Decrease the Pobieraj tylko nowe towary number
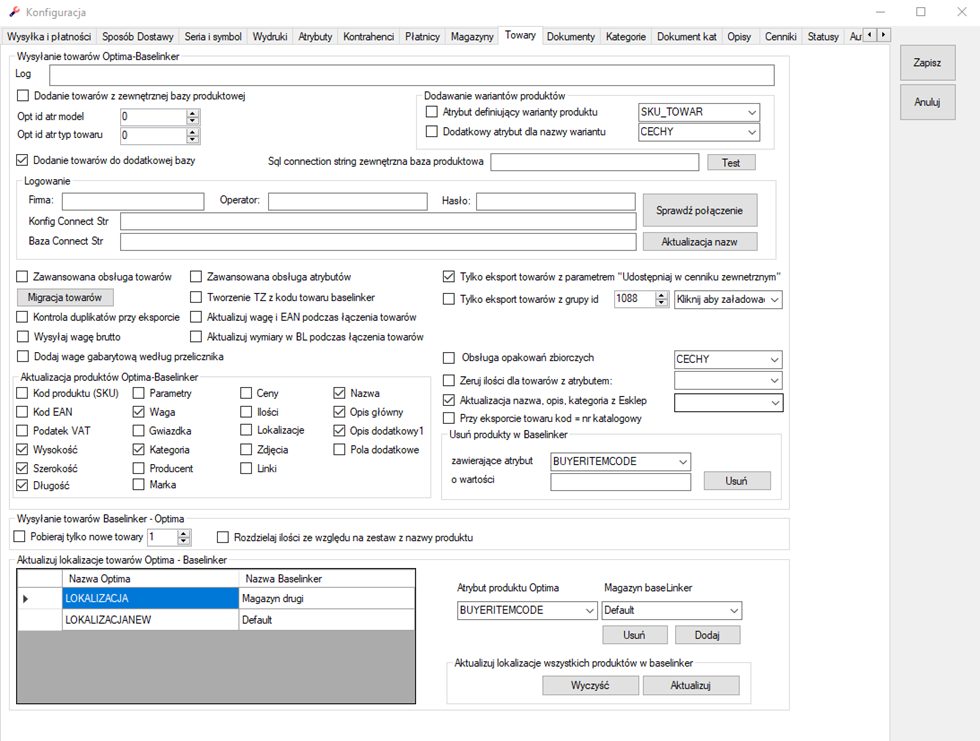980x741 pixels. (183, 540)
